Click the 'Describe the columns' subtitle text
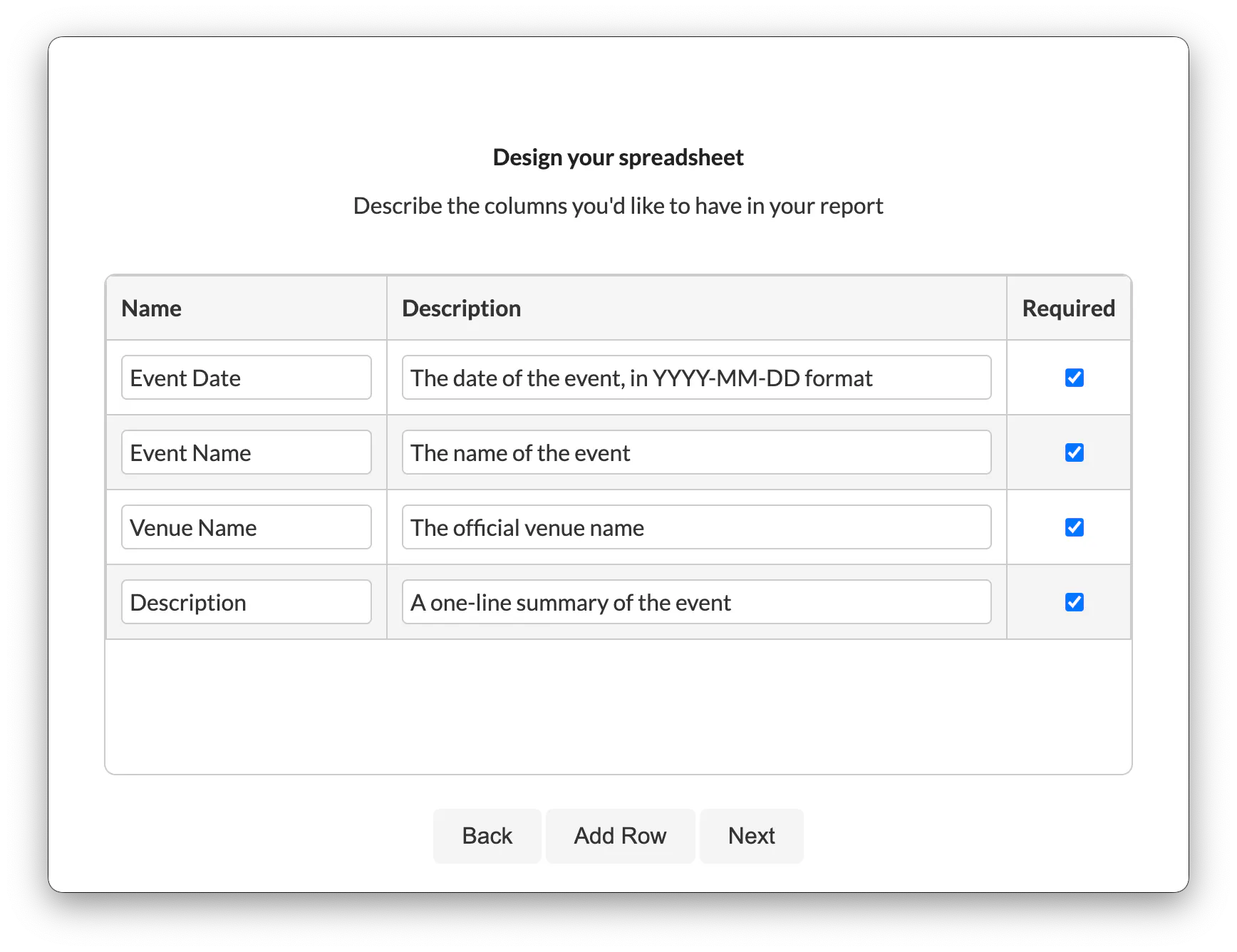This screenshot has width=1237, height=952. click(x=618, y=206)
